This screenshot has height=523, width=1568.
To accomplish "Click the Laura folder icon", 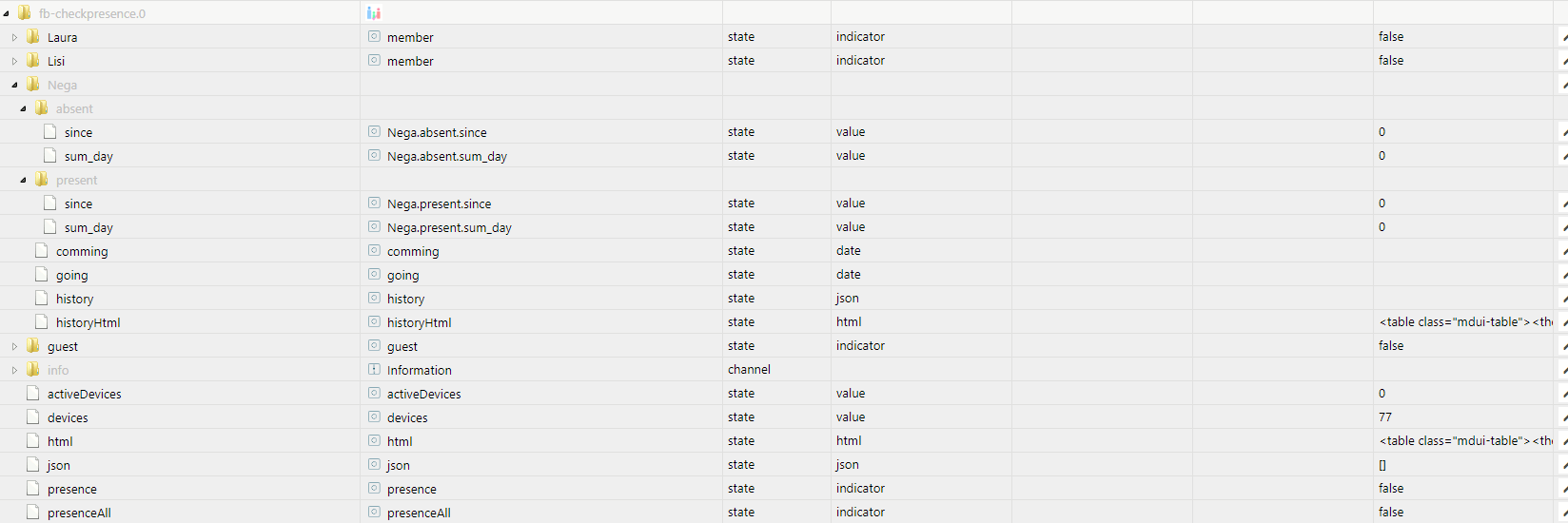I will (x=33, y=37).
